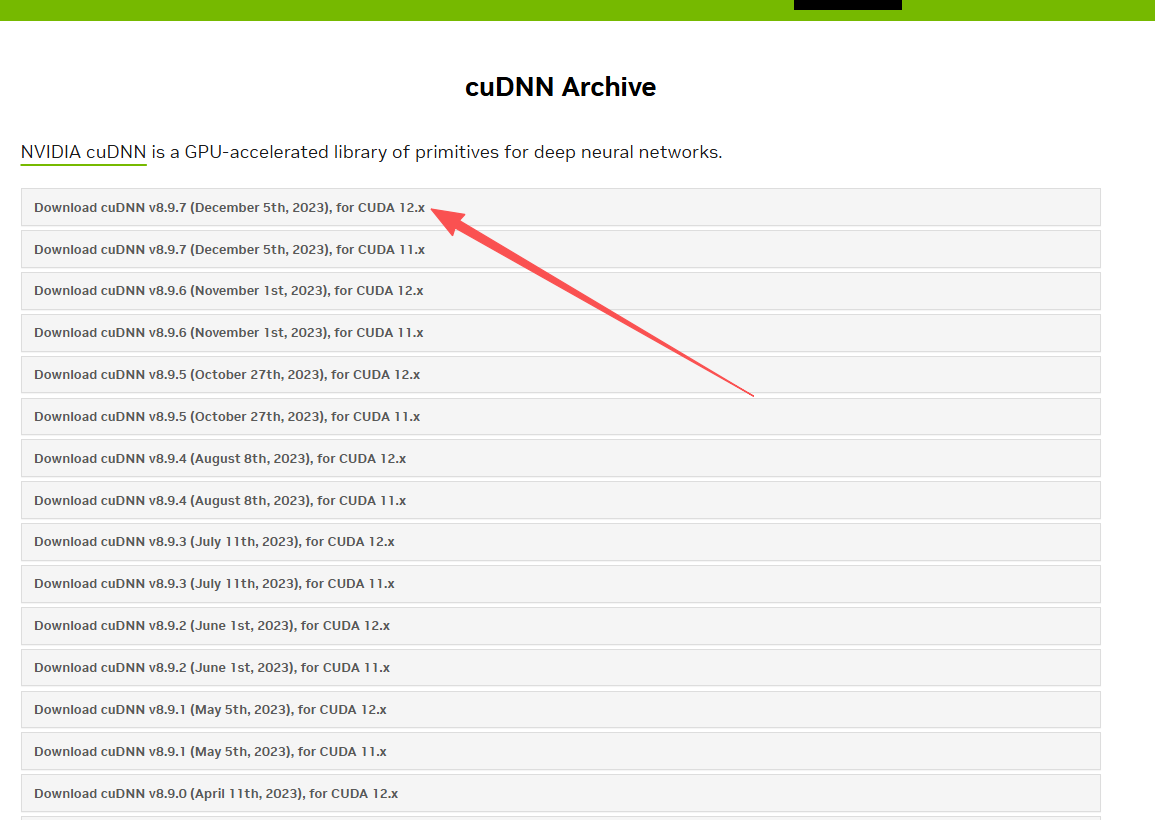Expand cuDNN v8.9.6 November 1st for CUDA 12.x

pyautogui.click(x=561, y=291)
